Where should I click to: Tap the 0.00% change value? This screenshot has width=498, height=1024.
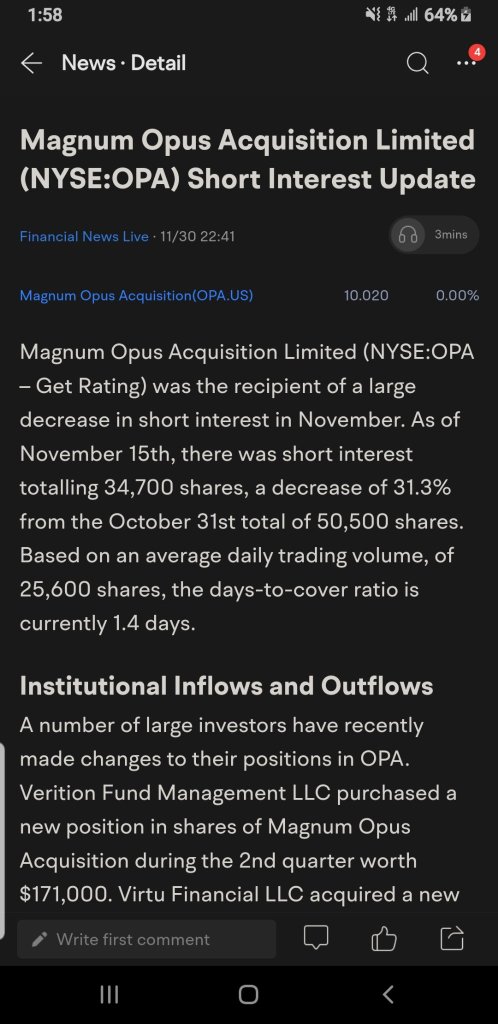point(458,296)
